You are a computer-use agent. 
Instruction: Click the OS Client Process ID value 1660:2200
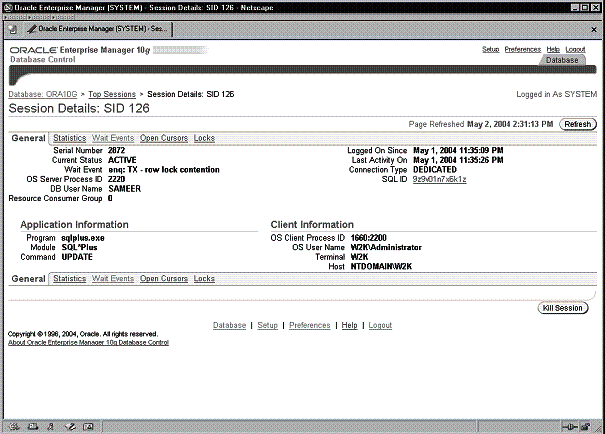pos(368,238)
